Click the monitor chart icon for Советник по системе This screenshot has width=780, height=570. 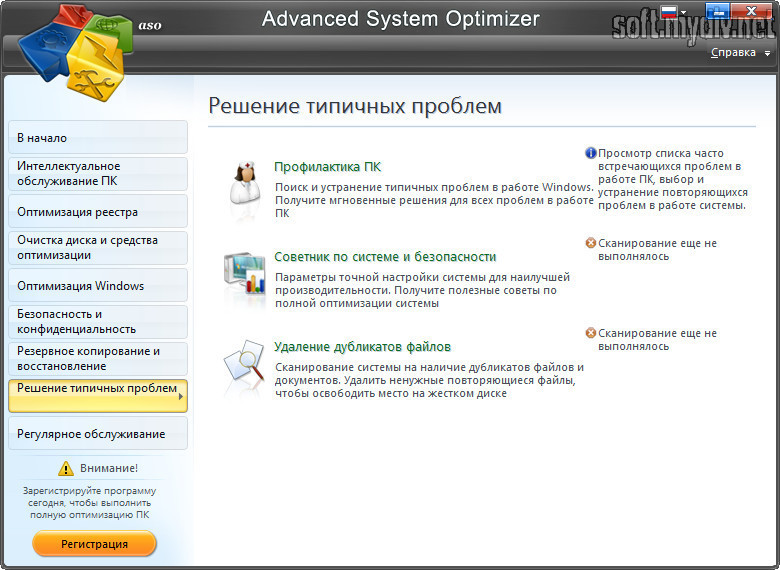pyautogui.click(x=245, y=273)
